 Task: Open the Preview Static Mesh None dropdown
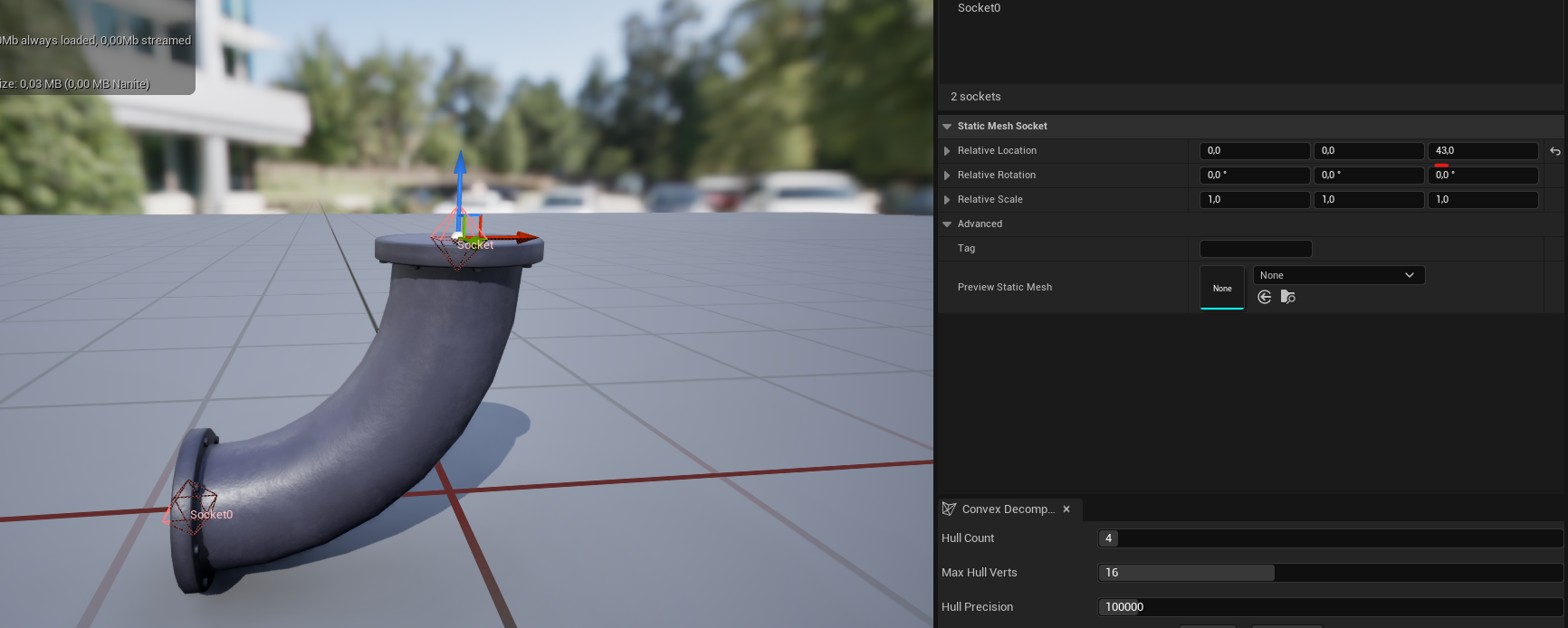point(1337,275)
